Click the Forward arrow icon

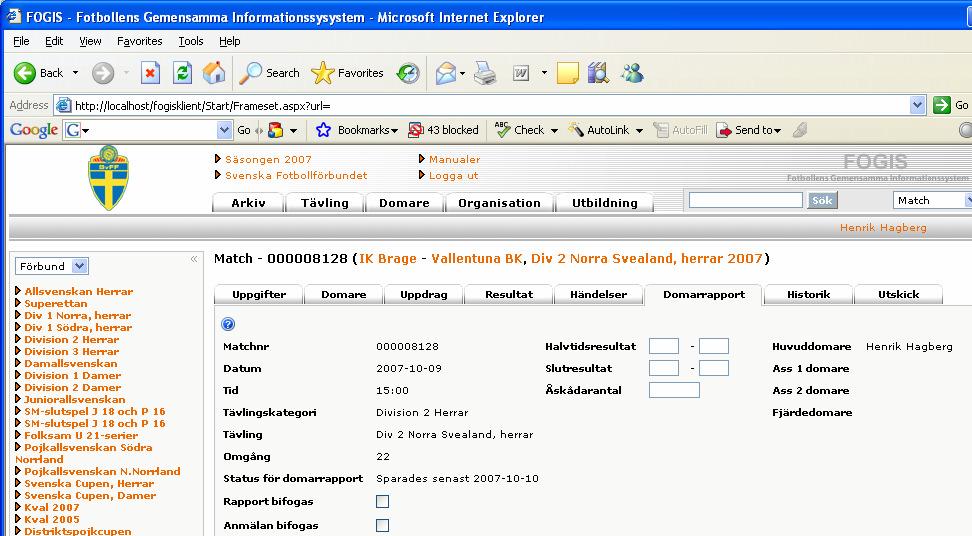(103, 73)
